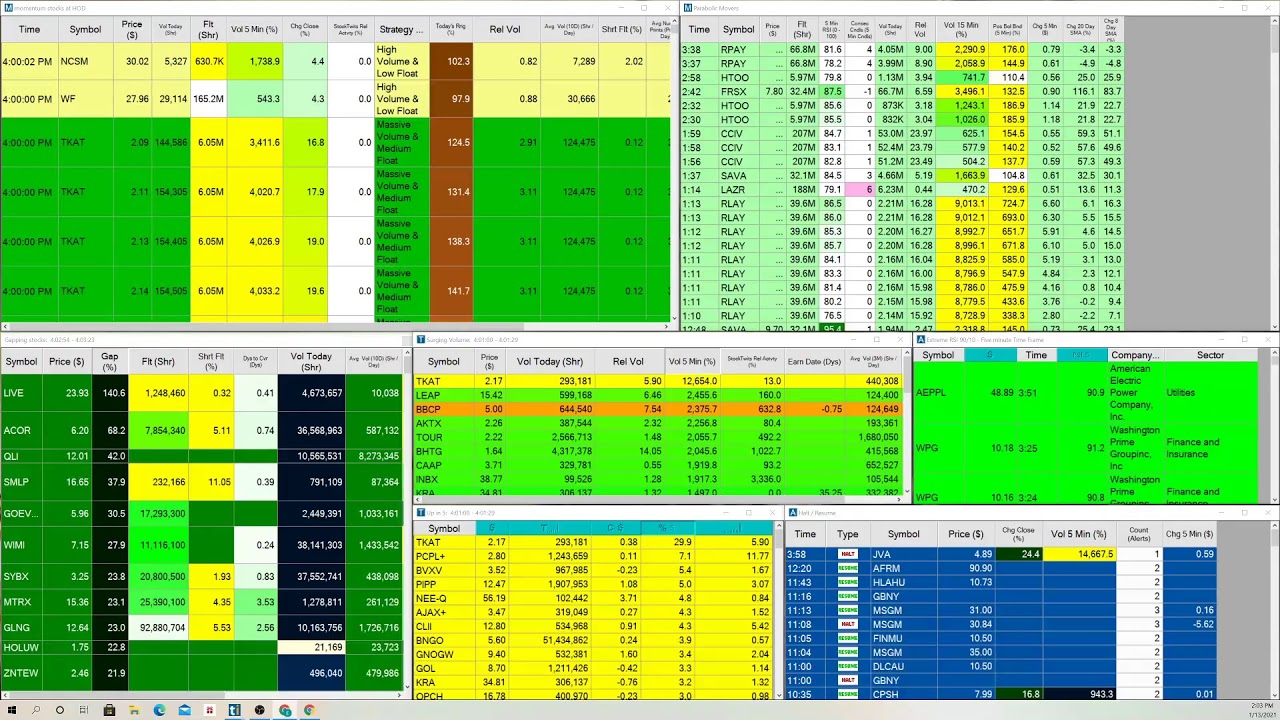Select ZNTEW in the Gapping stocks list

pos(20,673)
